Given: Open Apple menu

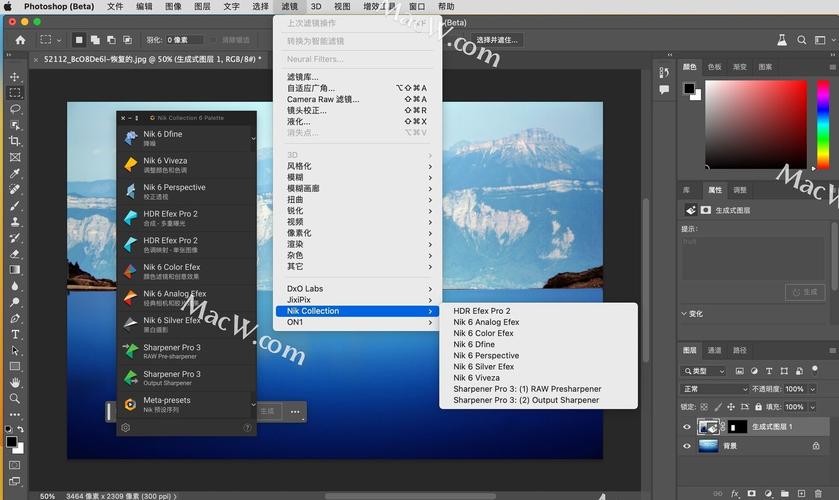Looking at the screenshot, I should [7, 6].
